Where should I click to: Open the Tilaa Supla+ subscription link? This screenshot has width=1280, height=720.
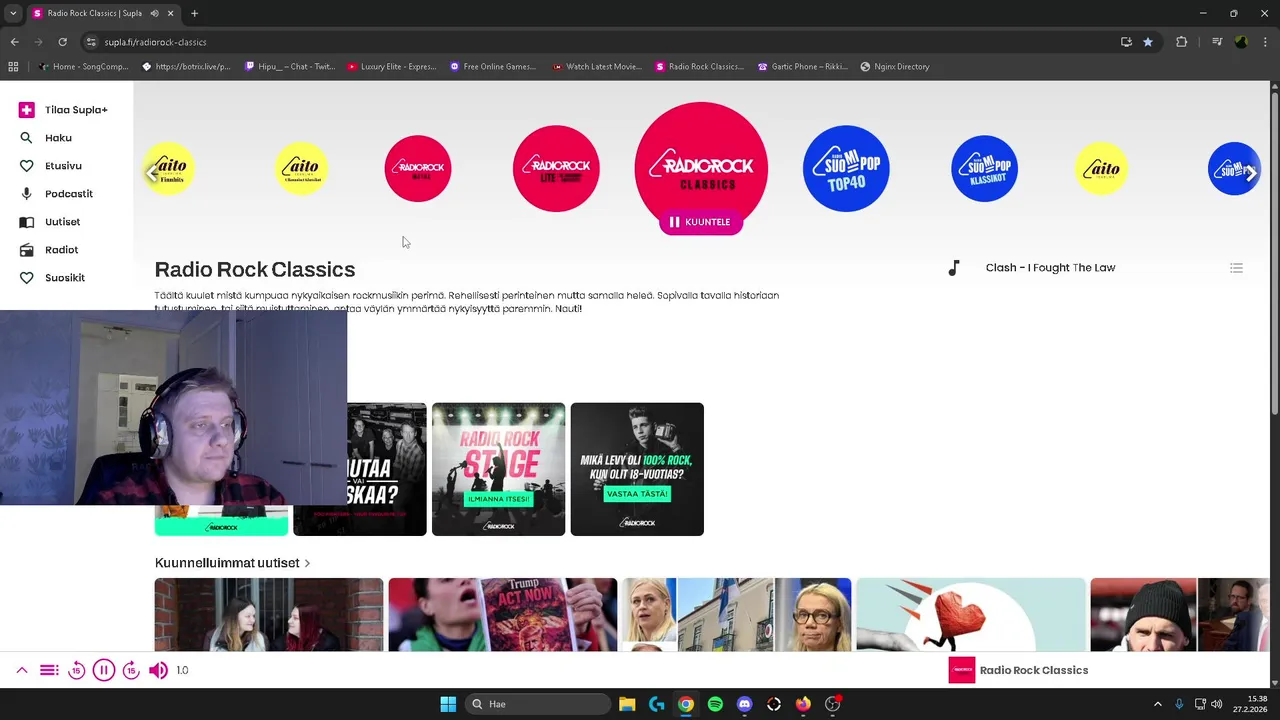pos(63,110)
